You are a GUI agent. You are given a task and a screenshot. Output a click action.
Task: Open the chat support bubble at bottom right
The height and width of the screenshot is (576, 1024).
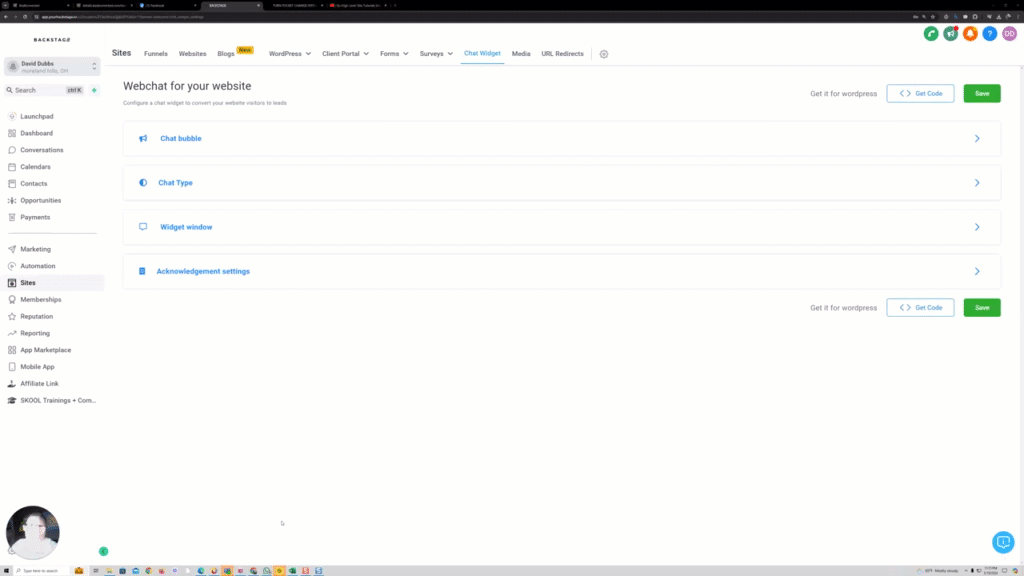pos(1003,542)
